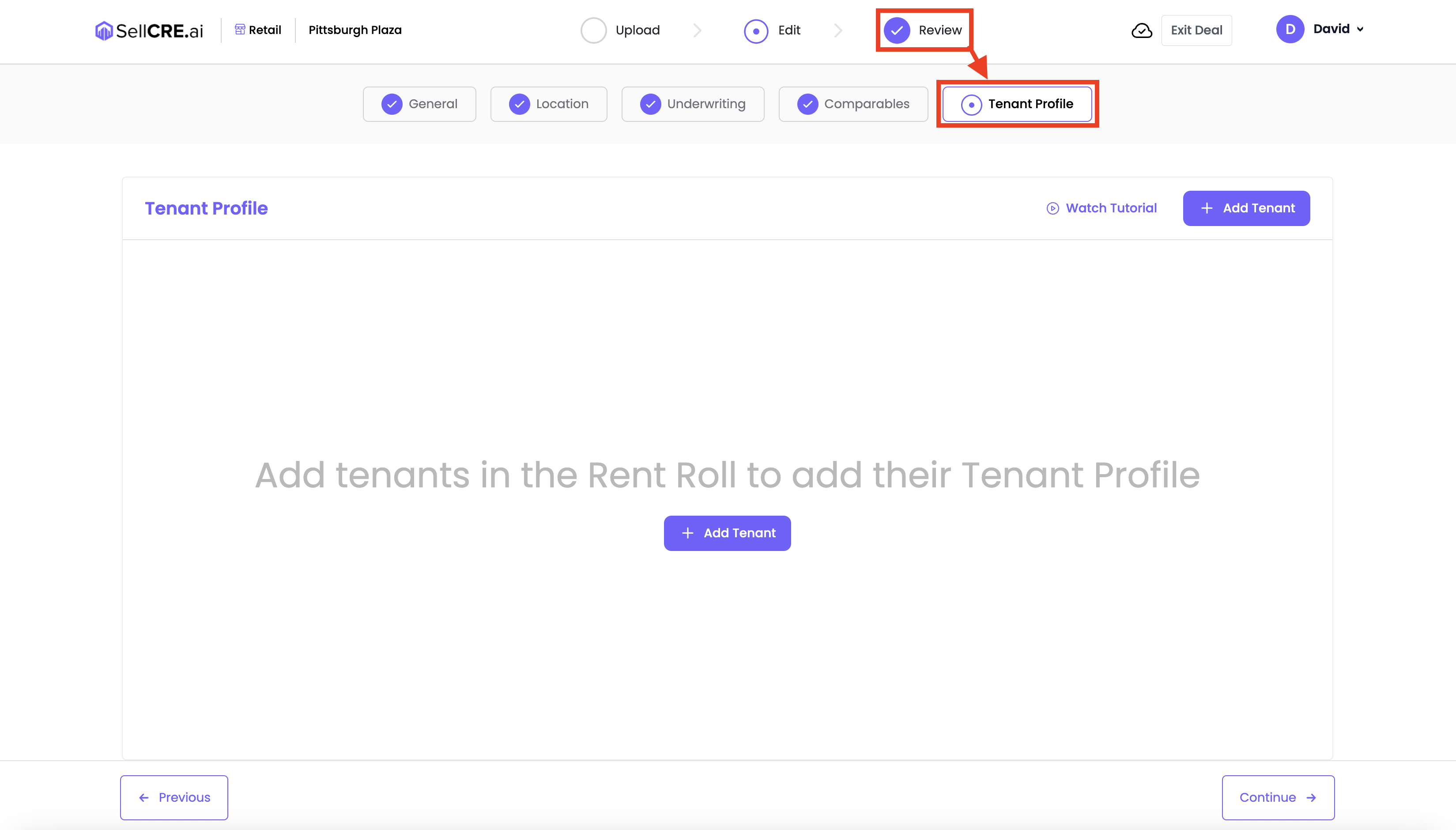Click the Exit Deal button
This screenshot has height=830, width=1456.
(1196, 30)
